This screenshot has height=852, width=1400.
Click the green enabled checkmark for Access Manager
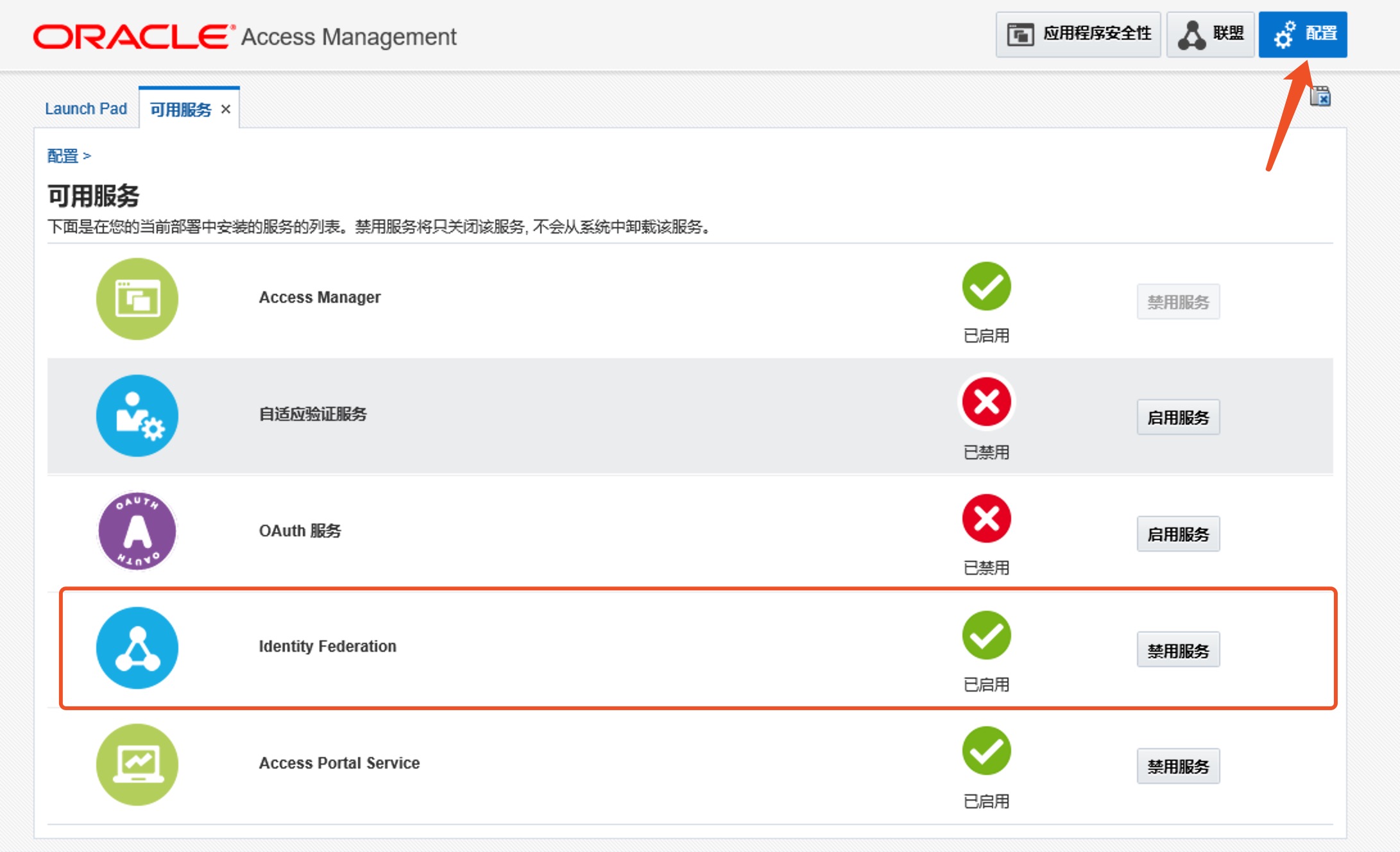tap(986, 286)
